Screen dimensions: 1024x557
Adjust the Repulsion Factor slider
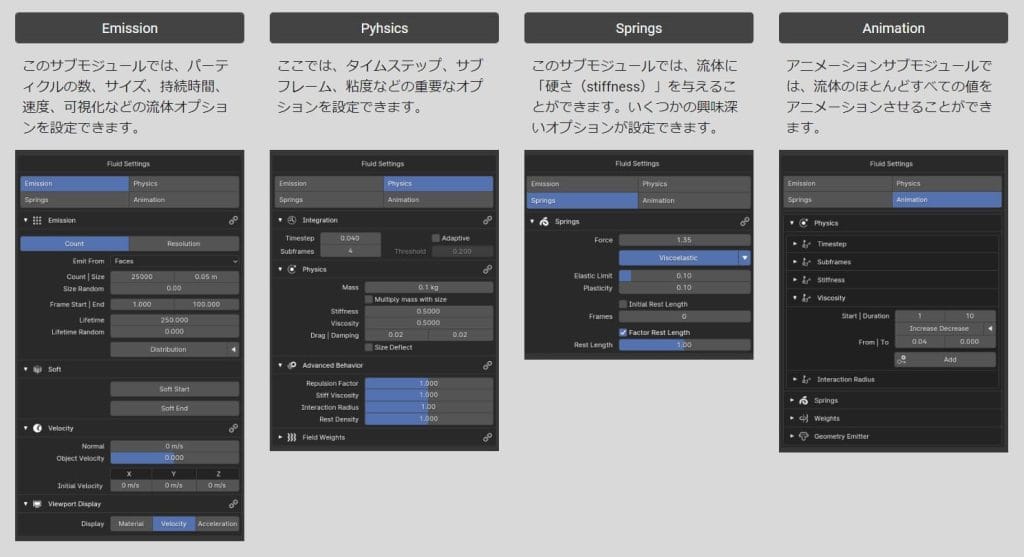428,383
